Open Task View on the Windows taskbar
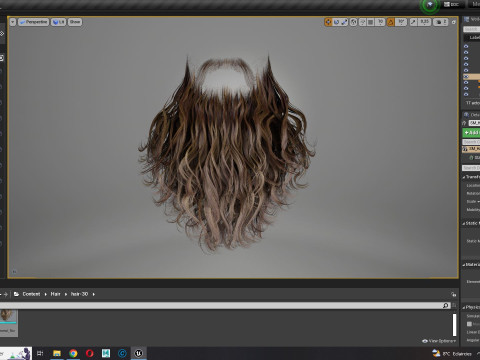This screenshot has height=360, width=480. 40,353
